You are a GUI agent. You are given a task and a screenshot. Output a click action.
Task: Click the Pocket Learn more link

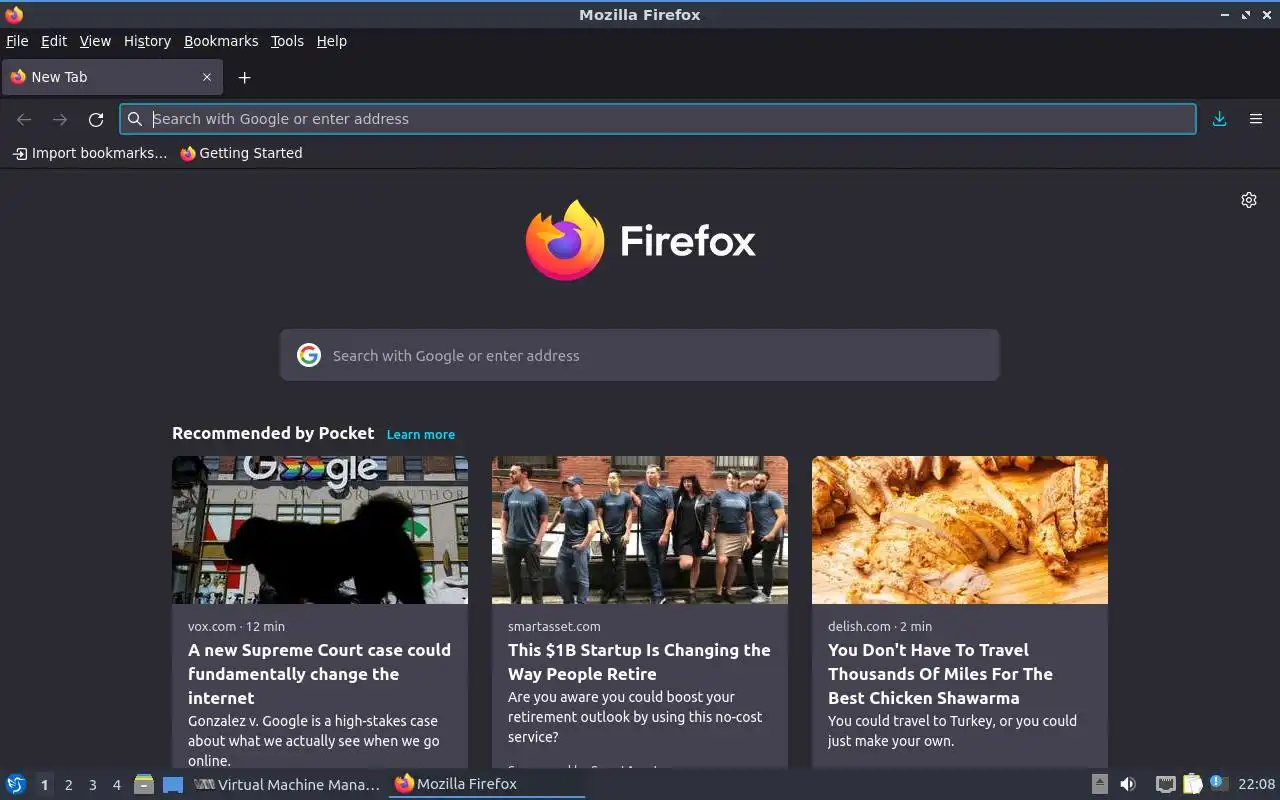pos(421,434)
